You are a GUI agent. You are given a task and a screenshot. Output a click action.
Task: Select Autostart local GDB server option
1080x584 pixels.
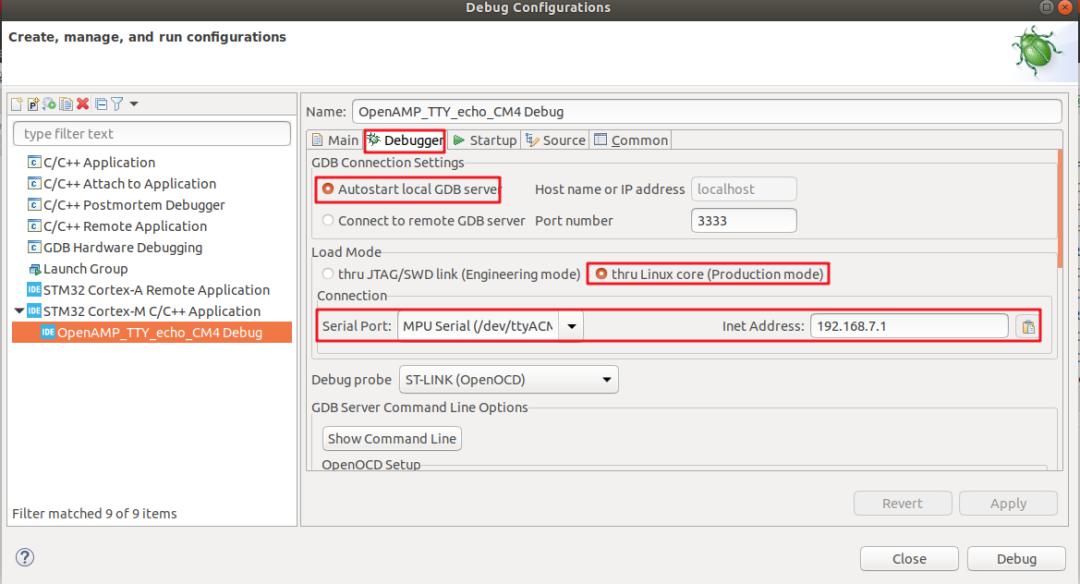409,189
